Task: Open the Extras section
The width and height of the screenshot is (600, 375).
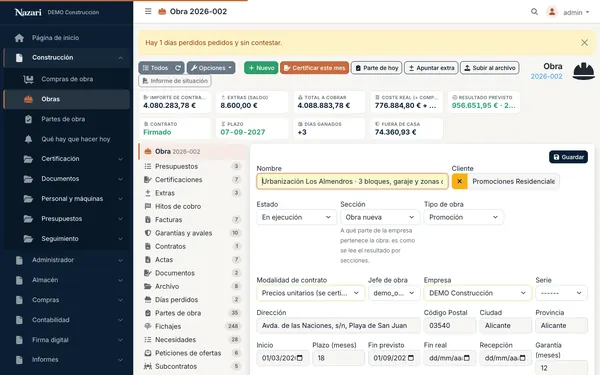Action: click(192, 193)
